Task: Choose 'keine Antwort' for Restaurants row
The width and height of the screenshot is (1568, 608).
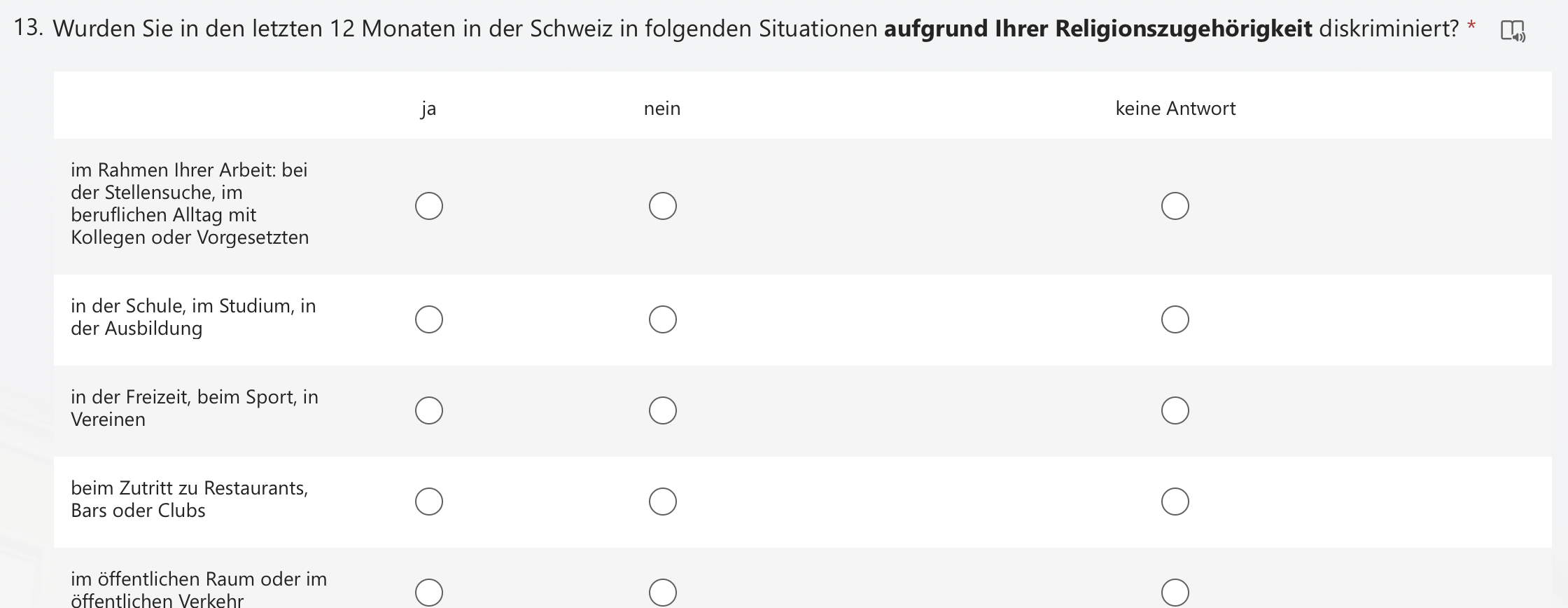Action: (1175, 502)
